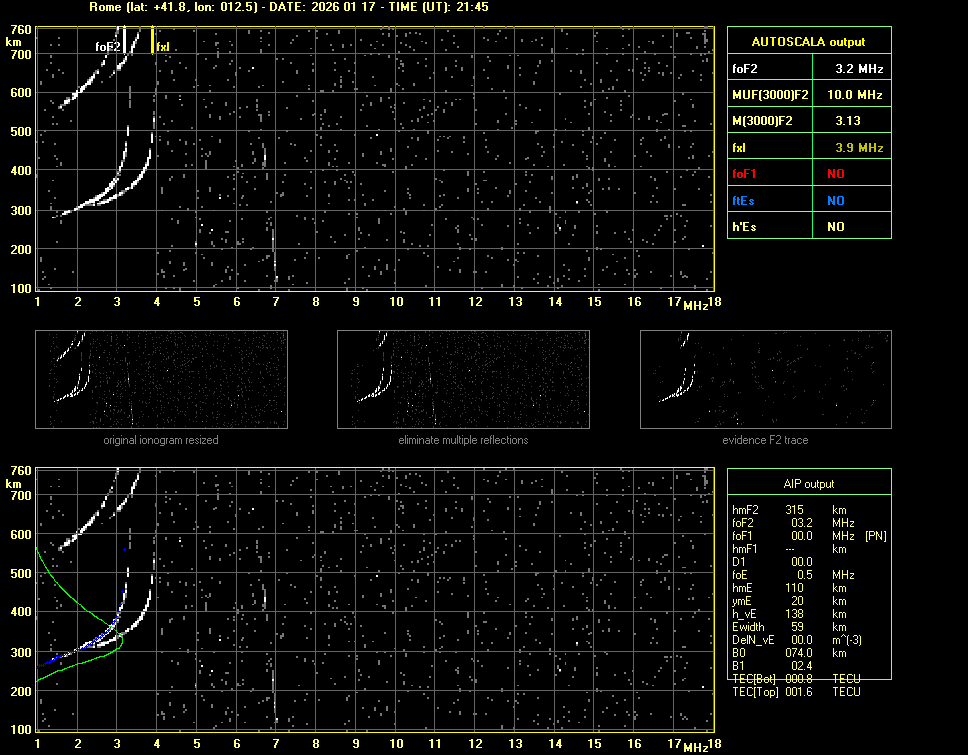
Task: Click the foF2 label in top ionogram
Action: pyautogui.click(x=108, y=47)
